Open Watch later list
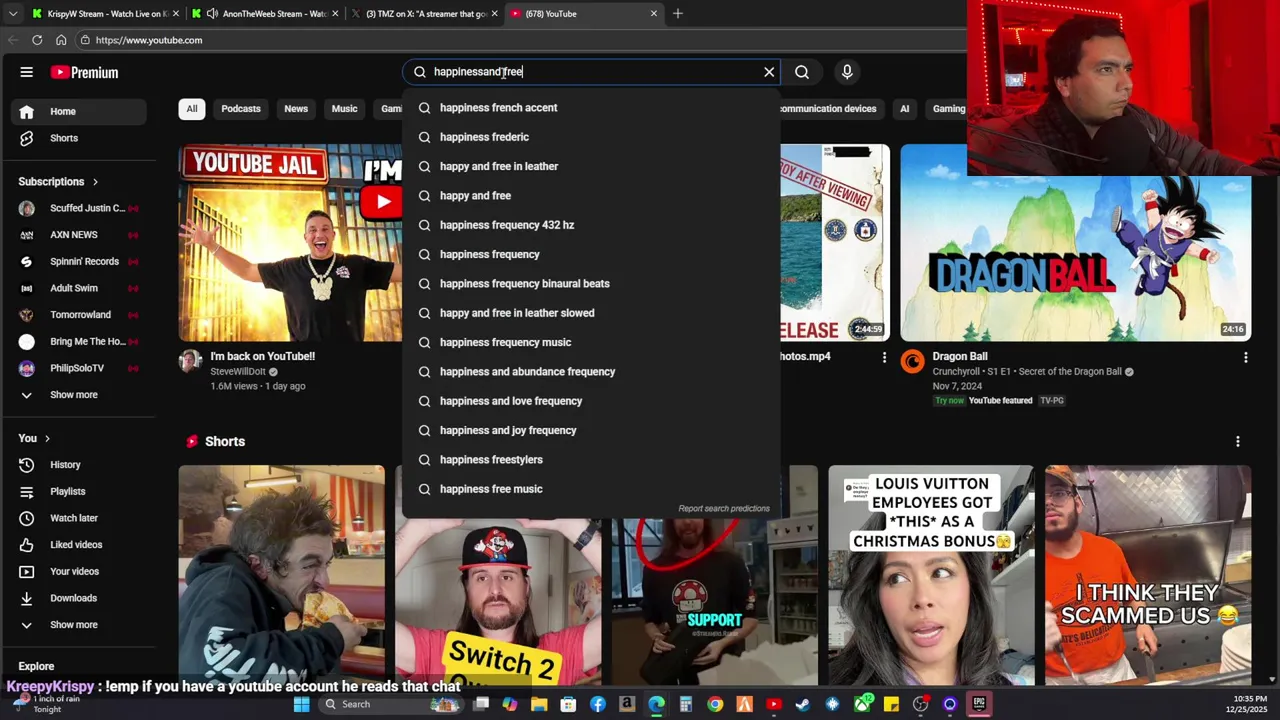The width and height of the screenshot is (1280, 720). 78,518
